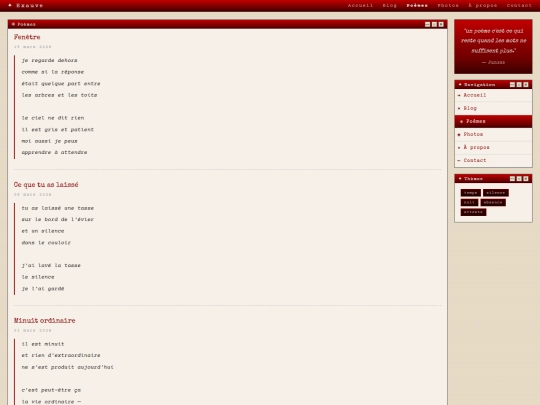Filter by the 'temps' theme tag
540x405 pixels.
click(470, 193)
